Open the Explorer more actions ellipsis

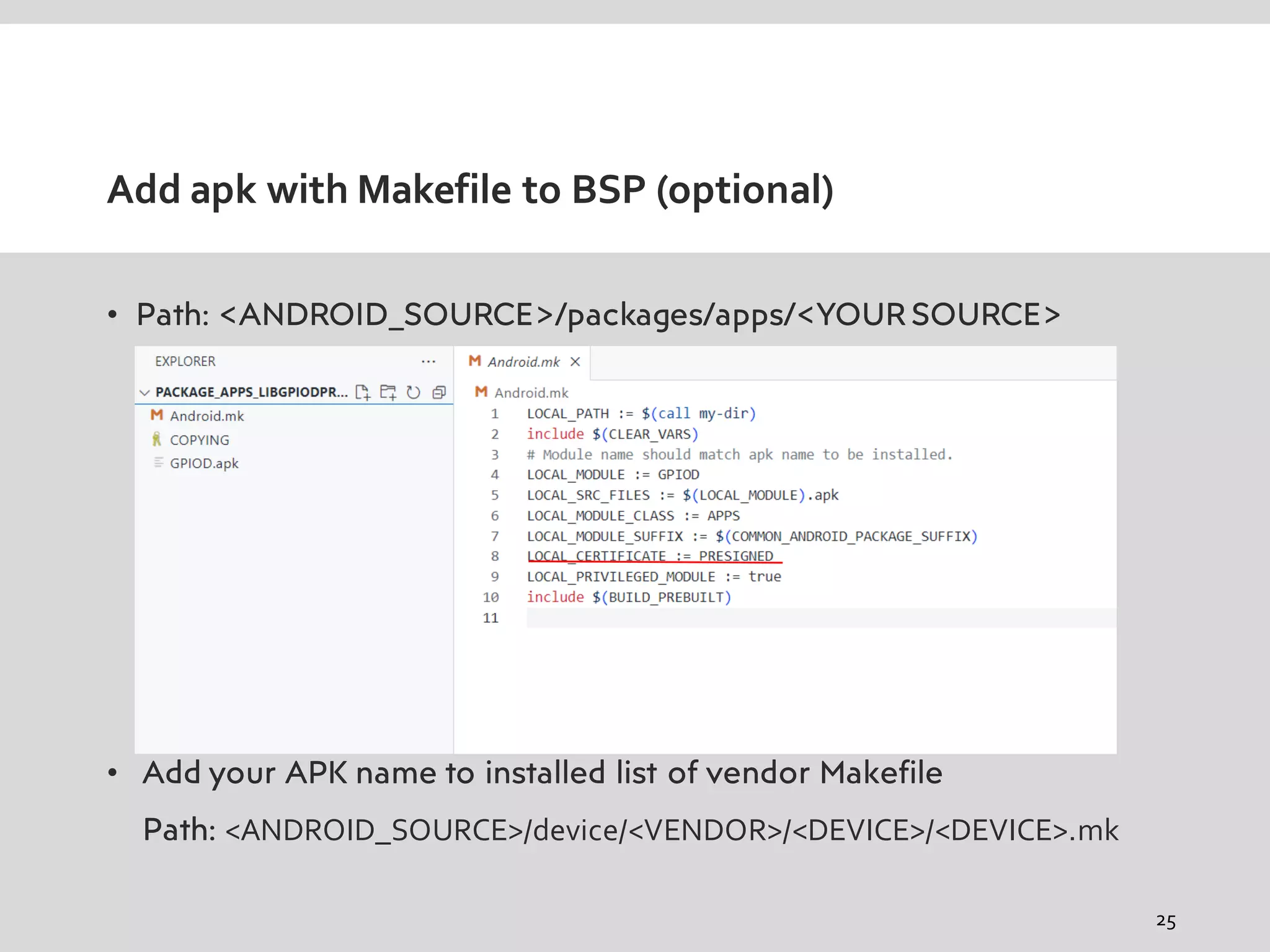[429, 361]
